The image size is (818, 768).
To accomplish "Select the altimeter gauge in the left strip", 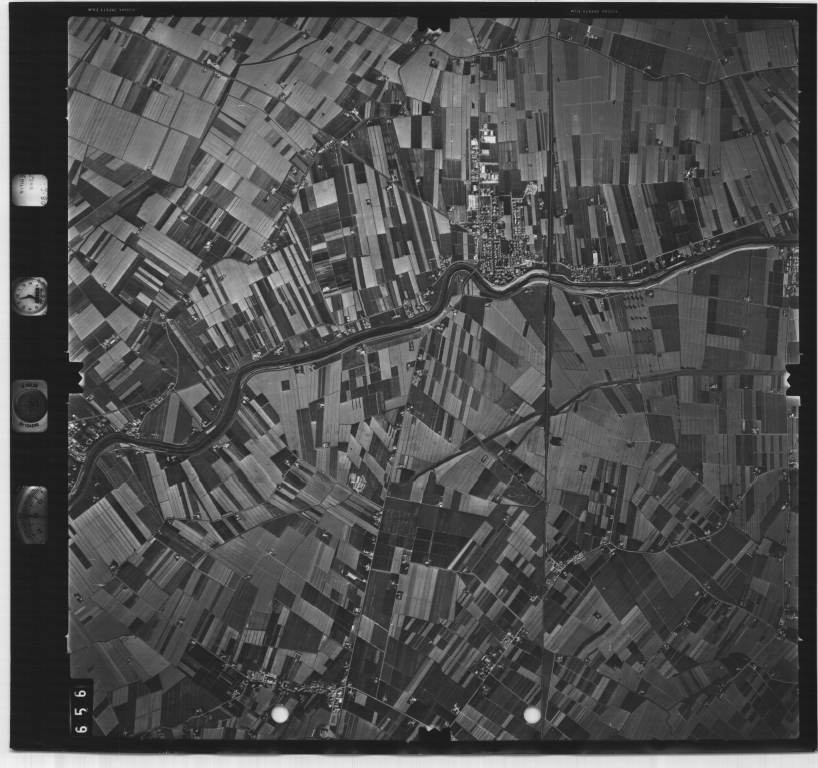I will point(31,514).
